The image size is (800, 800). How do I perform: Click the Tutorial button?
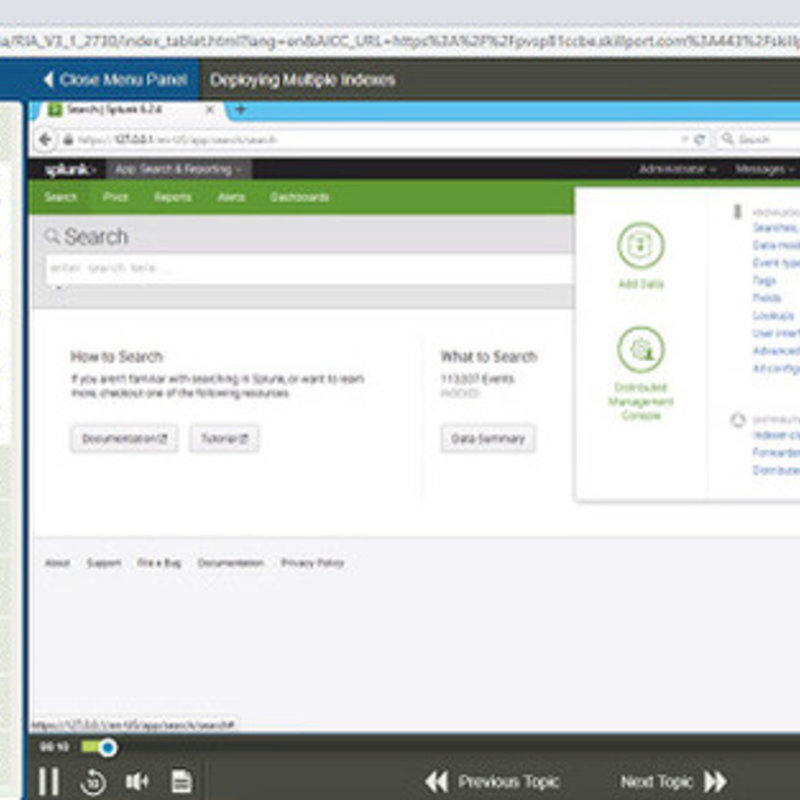224,438
